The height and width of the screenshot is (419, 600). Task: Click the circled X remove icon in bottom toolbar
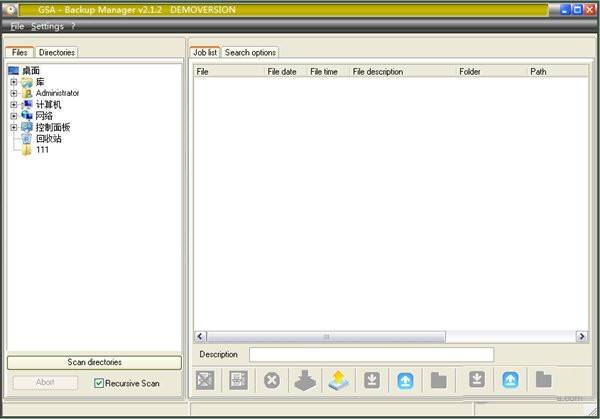click(271, 380)
